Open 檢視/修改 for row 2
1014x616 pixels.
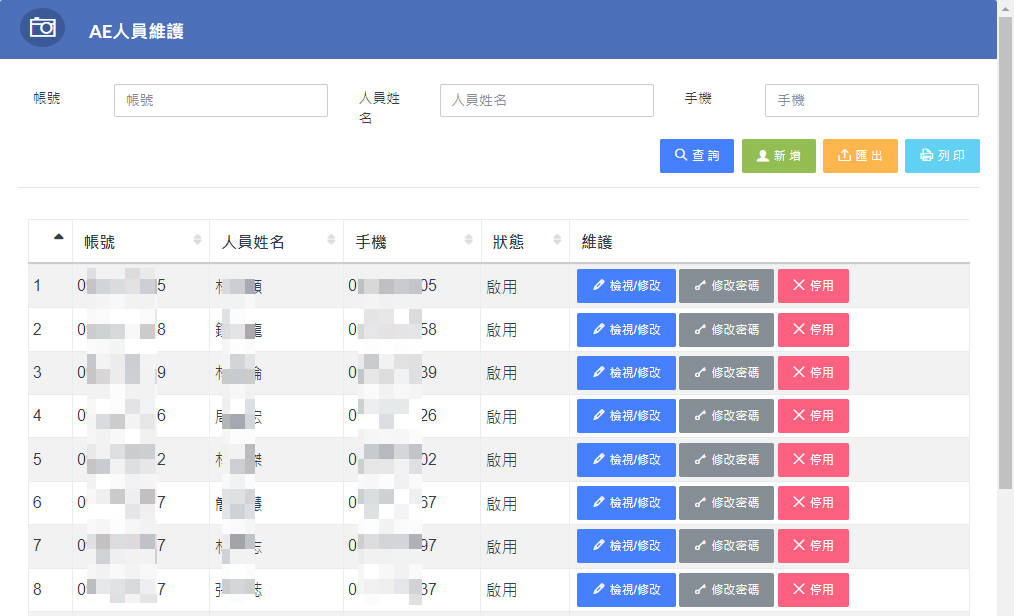(x=626, y=330)
